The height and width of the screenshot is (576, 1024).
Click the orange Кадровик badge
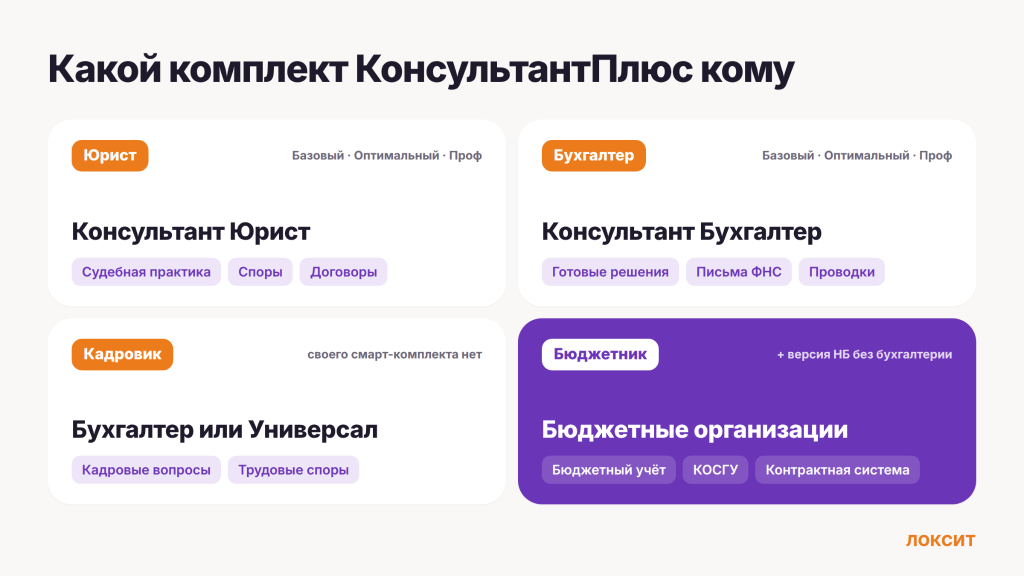122,354
